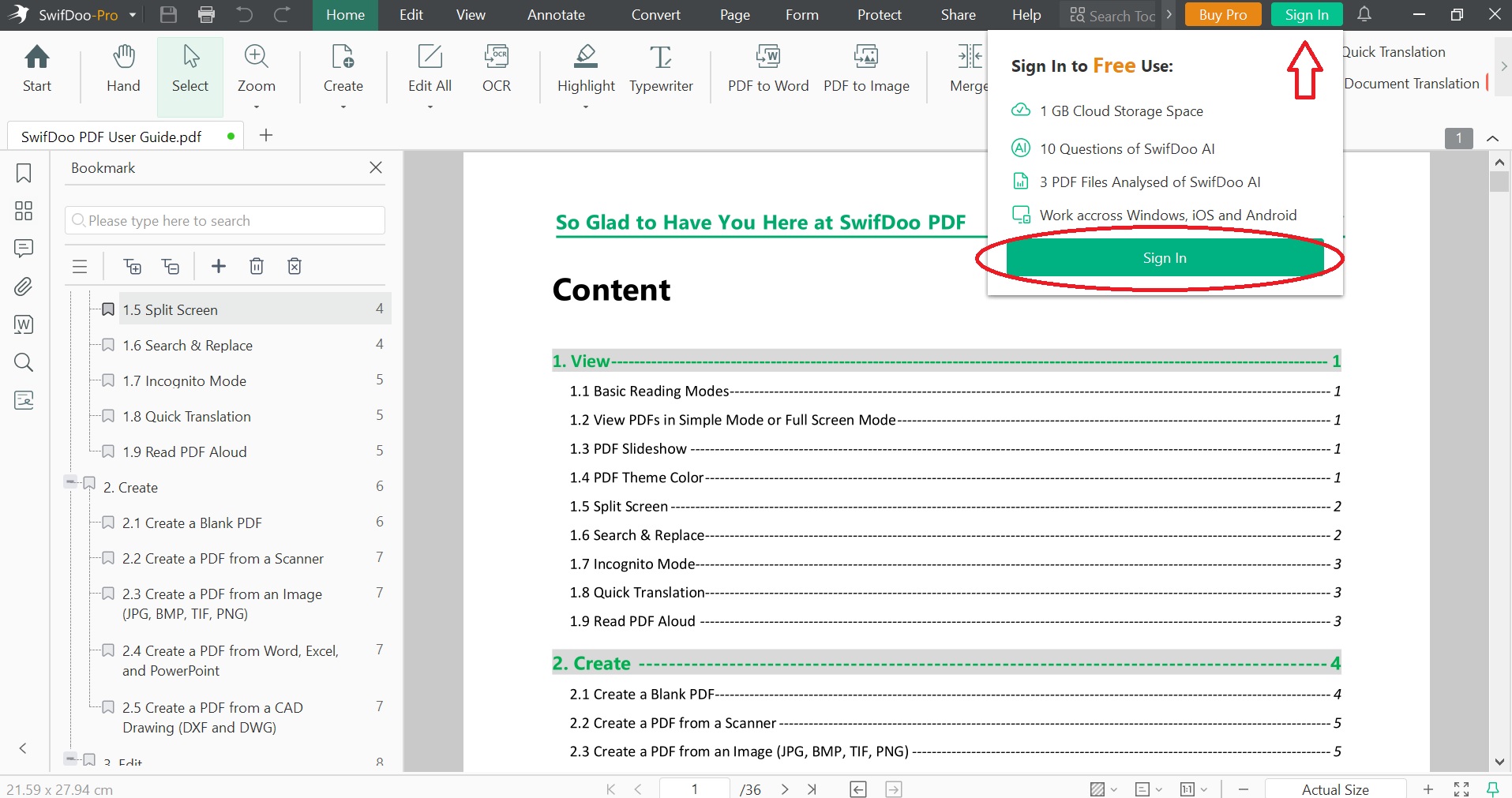Viewport: 1512px width, 798px height.
Task: Open the bookmark list options menu
Action: point(80,266)
